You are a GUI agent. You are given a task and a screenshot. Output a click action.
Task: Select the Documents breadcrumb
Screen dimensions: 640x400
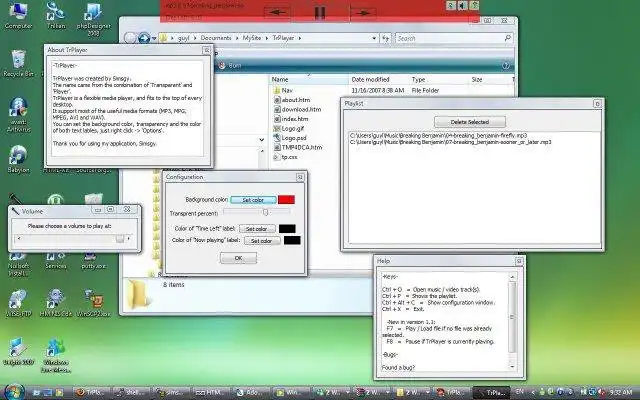(216, 38)
